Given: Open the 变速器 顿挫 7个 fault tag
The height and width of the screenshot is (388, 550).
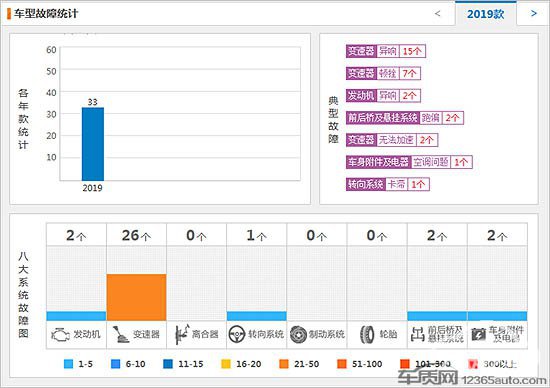Looking at the screenshot, I should [x=383, y=73].
